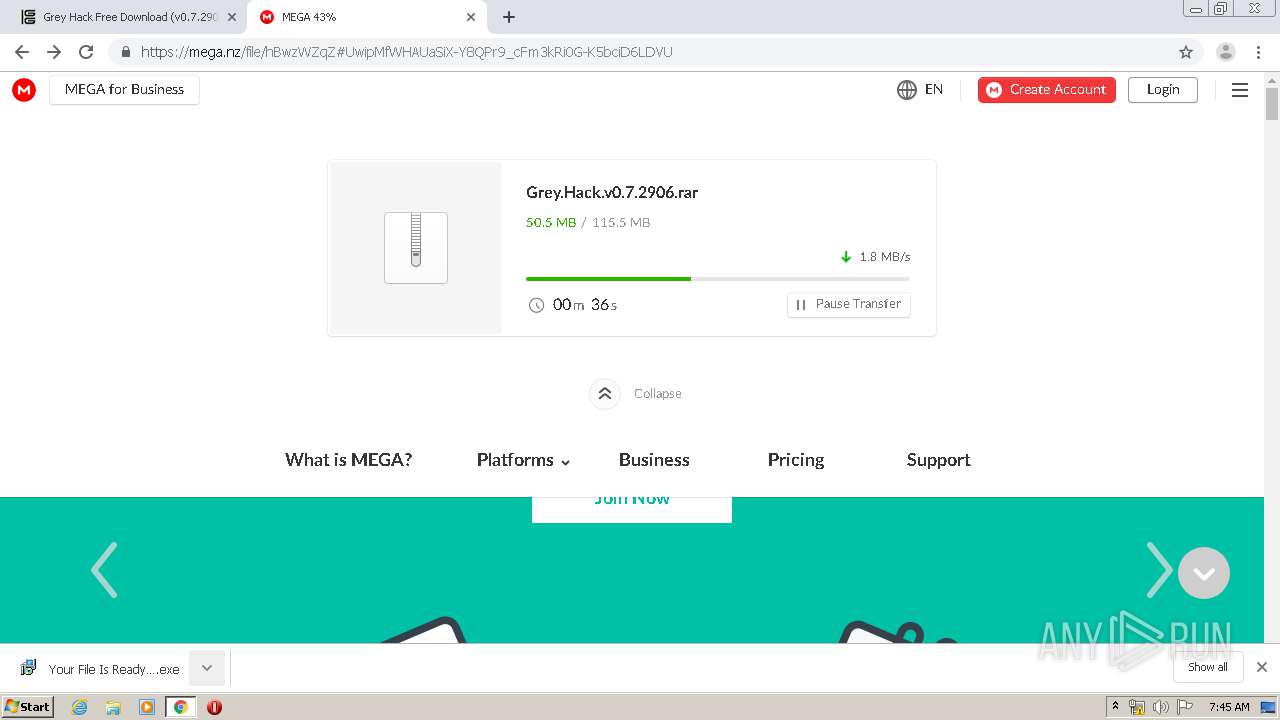The width and height of the screenshot is (1280, 720).
Task: Click the remaining time clock icon
Action: (536, 305)
